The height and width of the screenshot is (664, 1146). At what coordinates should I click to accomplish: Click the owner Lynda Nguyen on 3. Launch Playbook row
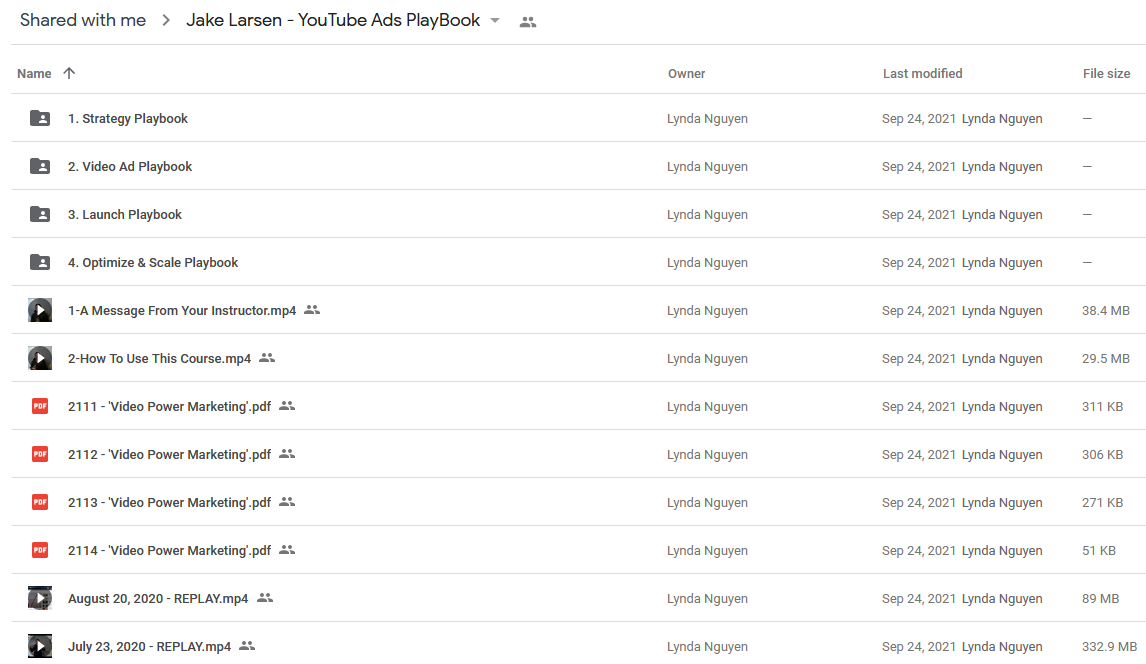[x=707, y=215]
